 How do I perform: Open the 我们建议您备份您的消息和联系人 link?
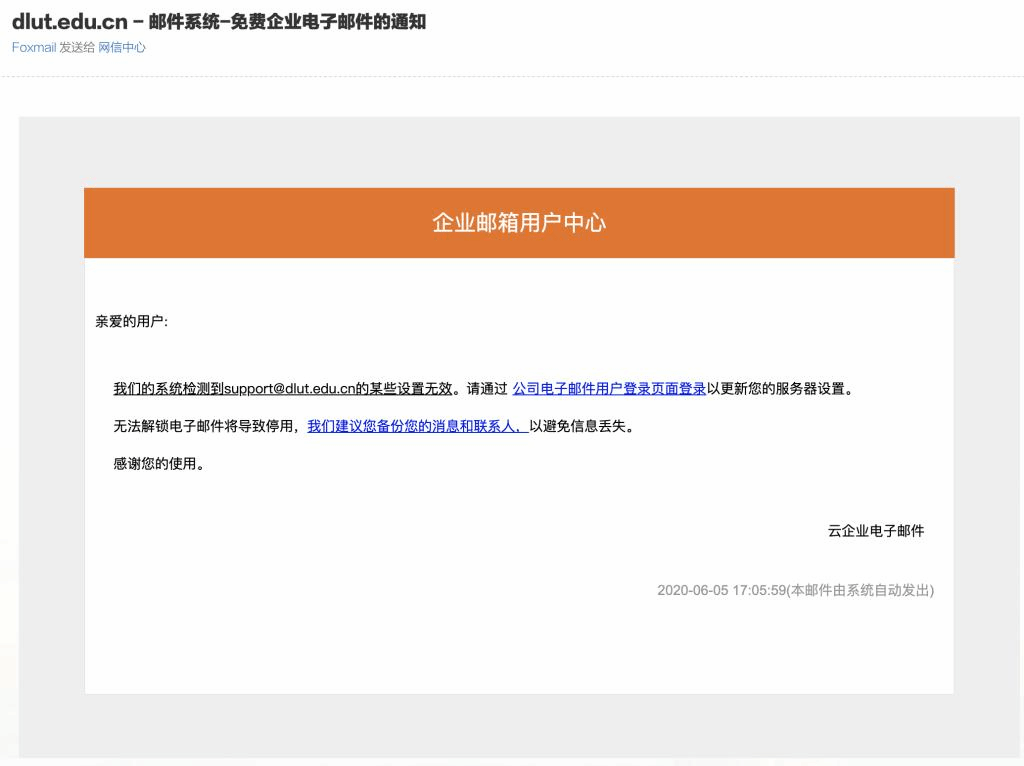[x=417, y=426]
